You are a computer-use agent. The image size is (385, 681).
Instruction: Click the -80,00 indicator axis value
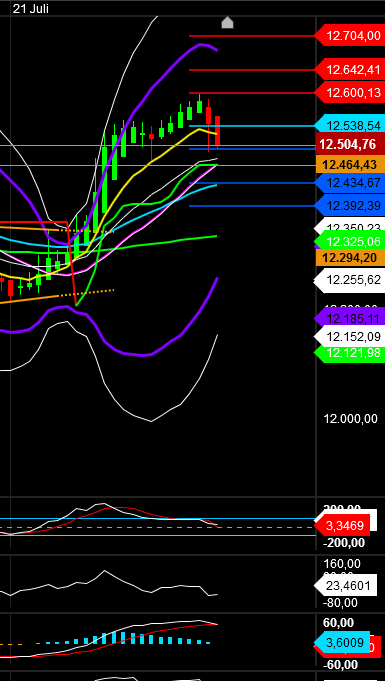(x=341, y=603)
